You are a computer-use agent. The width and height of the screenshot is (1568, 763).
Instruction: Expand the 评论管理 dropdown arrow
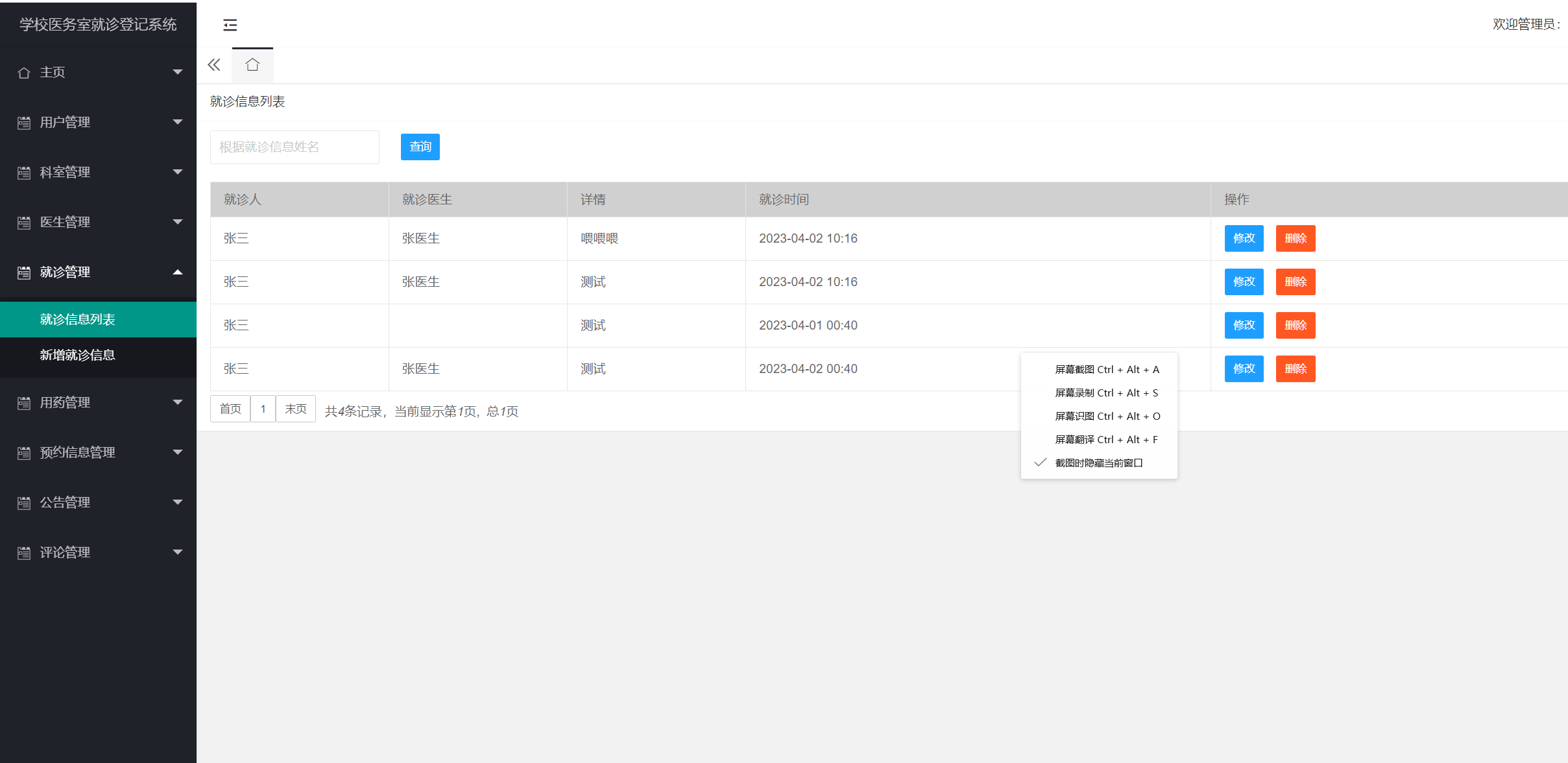pyautogui.click(x=177, y=552)
